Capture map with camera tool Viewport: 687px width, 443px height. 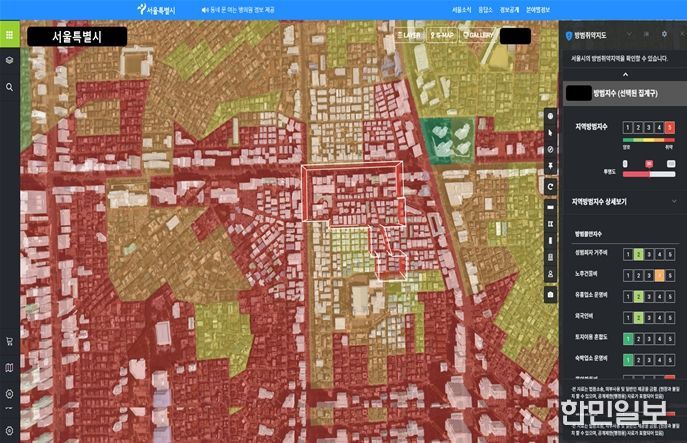(551, 295)
